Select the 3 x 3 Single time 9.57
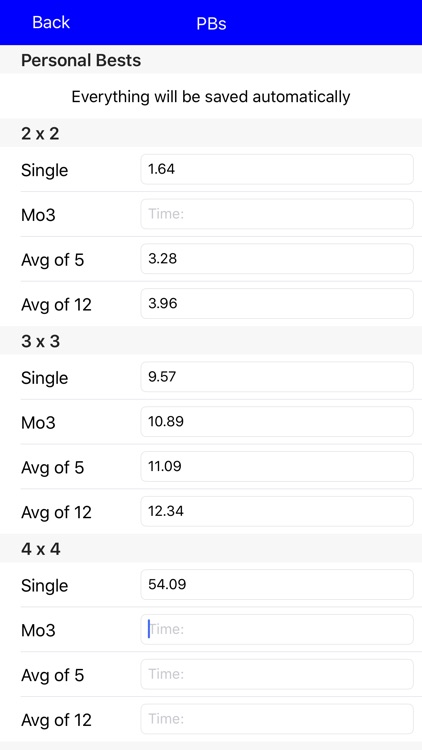Screen dimensions: 422x750 [277, 377]
